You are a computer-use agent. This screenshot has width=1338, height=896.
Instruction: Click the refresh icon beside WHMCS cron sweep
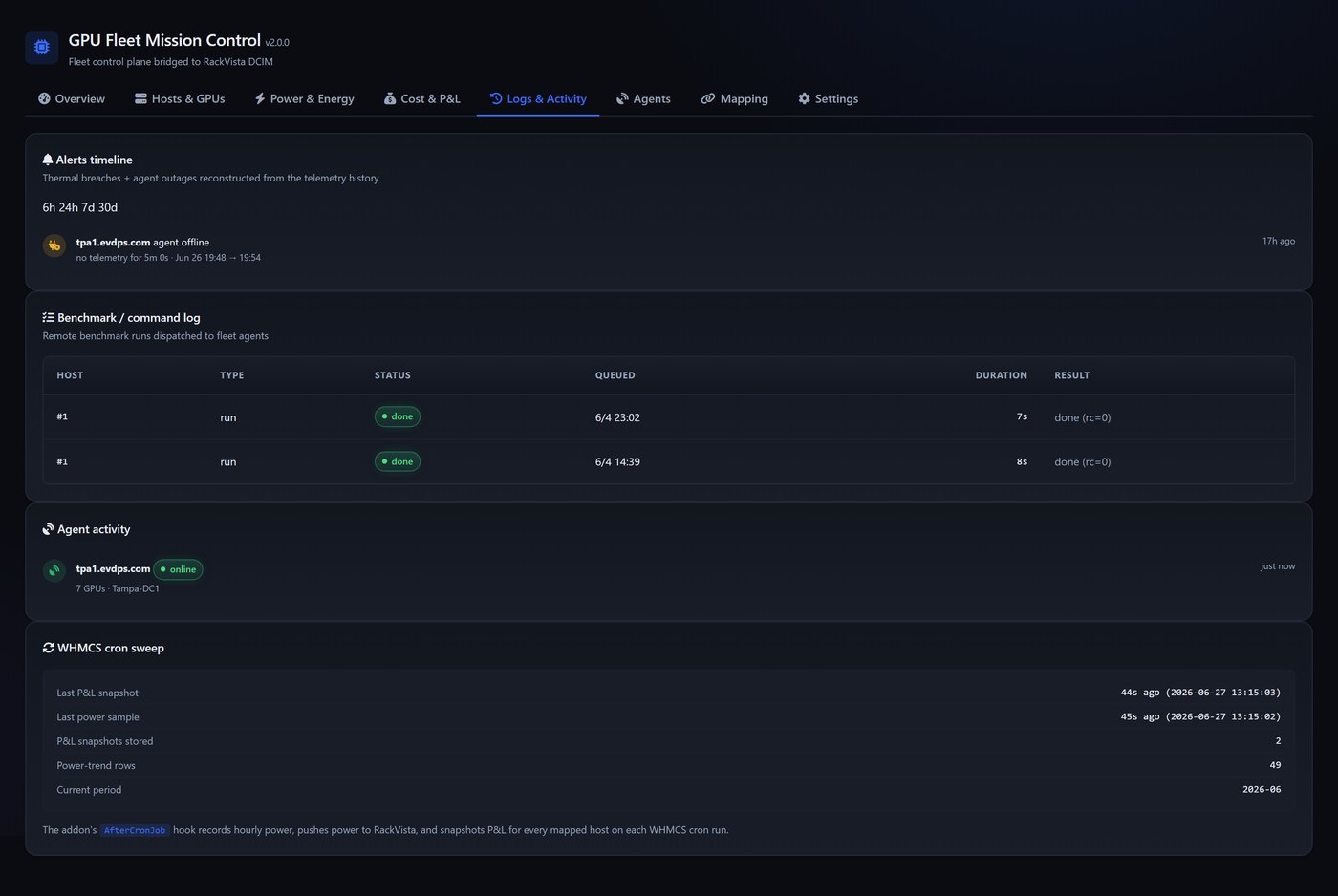click(49, 648)
